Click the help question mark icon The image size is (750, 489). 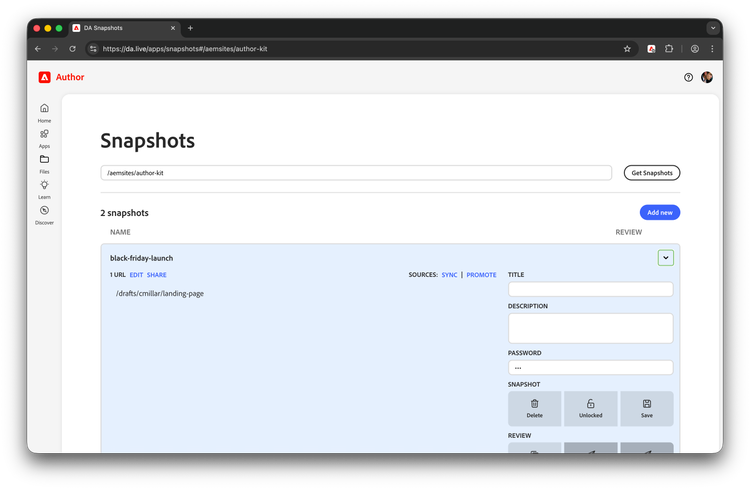[688, 77]
